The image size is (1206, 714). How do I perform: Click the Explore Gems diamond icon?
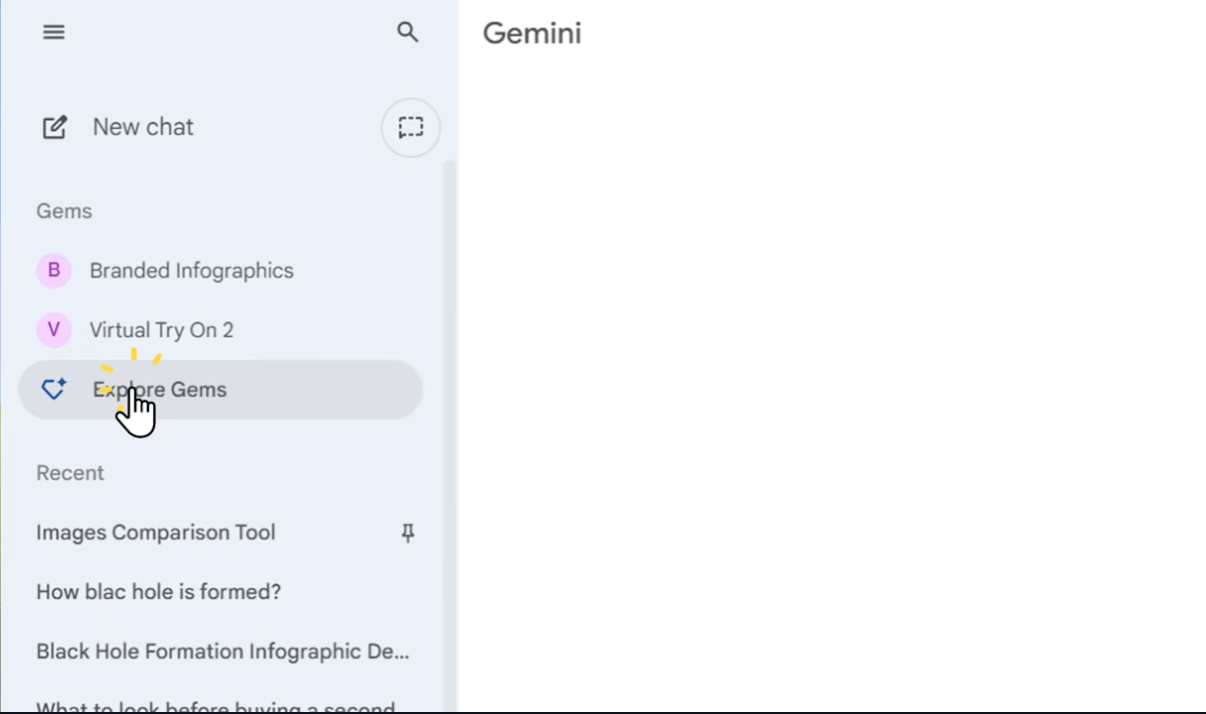54,389
